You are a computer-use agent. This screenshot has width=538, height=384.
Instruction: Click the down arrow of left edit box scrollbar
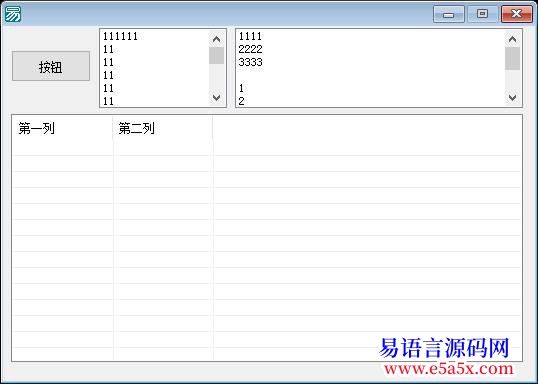click(x=217, y=98)
